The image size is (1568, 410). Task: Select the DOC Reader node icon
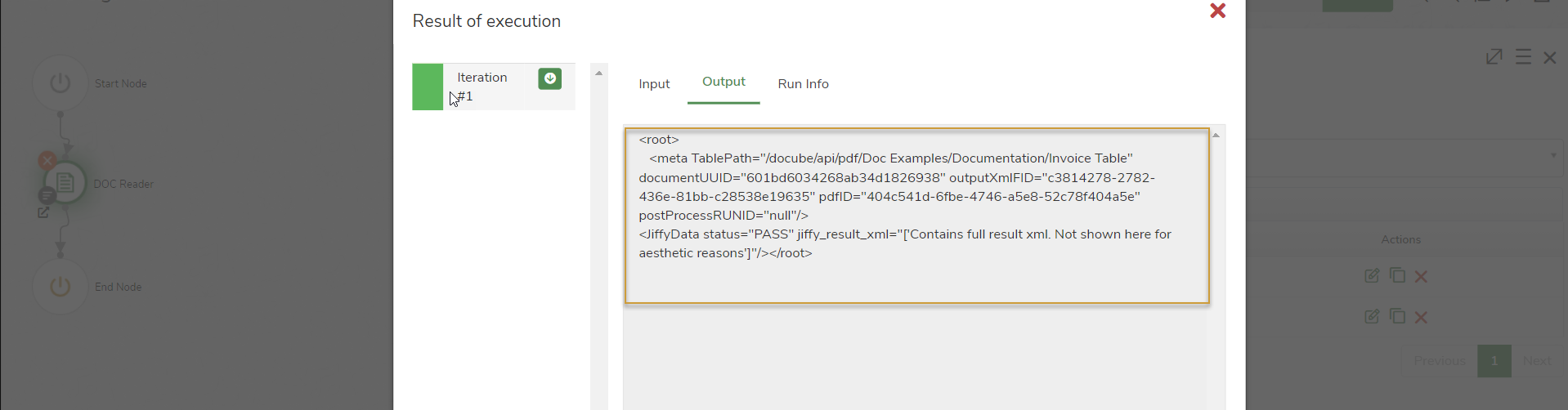point(65,184)
